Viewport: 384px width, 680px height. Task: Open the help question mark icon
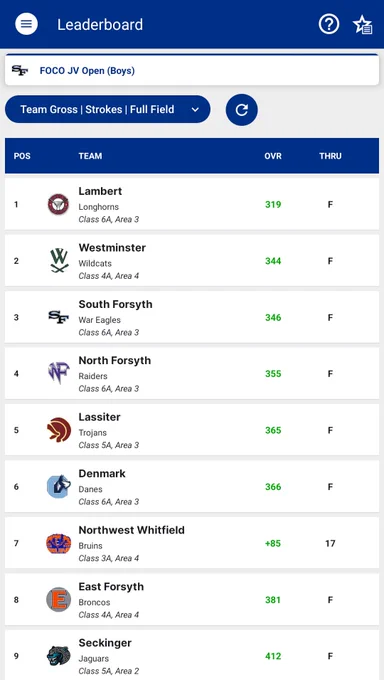[329, 24]
